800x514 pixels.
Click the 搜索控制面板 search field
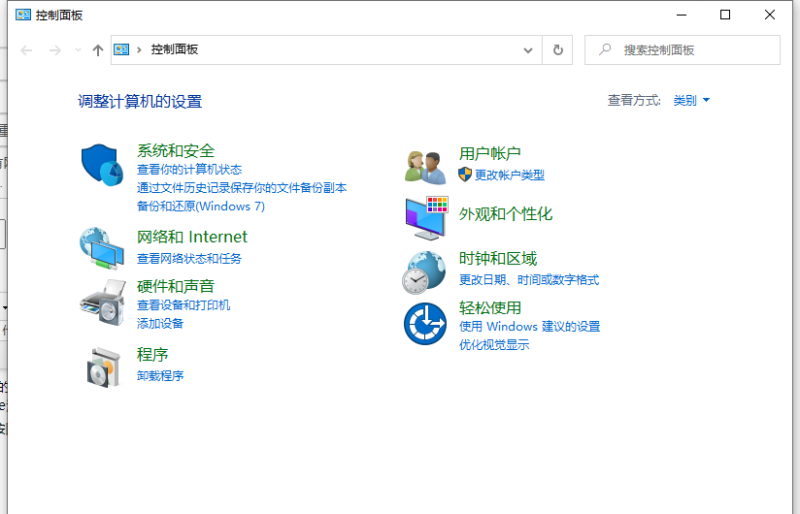tap(682, 50)
